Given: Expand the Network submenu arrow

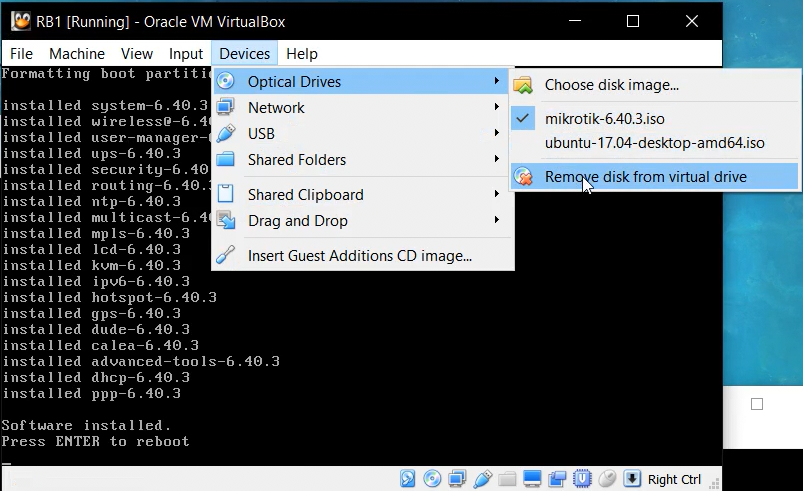Looking at the screenshot, I should 496,106.
